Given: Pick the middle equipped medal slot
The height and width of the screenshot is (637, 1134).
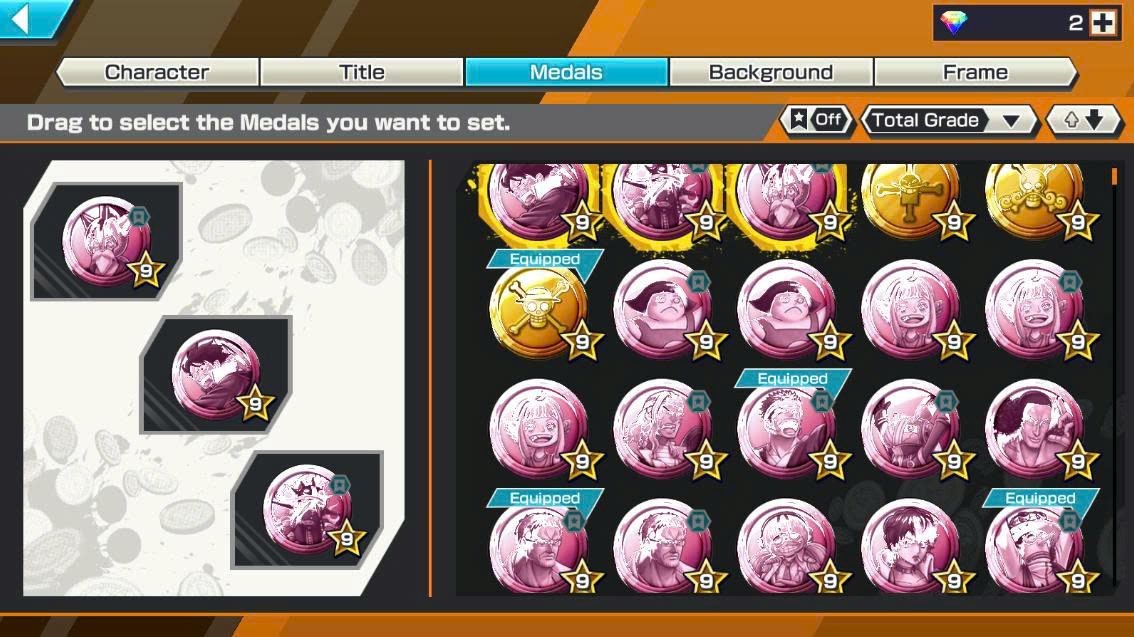Looking at the screenshot, I should 217,375.
